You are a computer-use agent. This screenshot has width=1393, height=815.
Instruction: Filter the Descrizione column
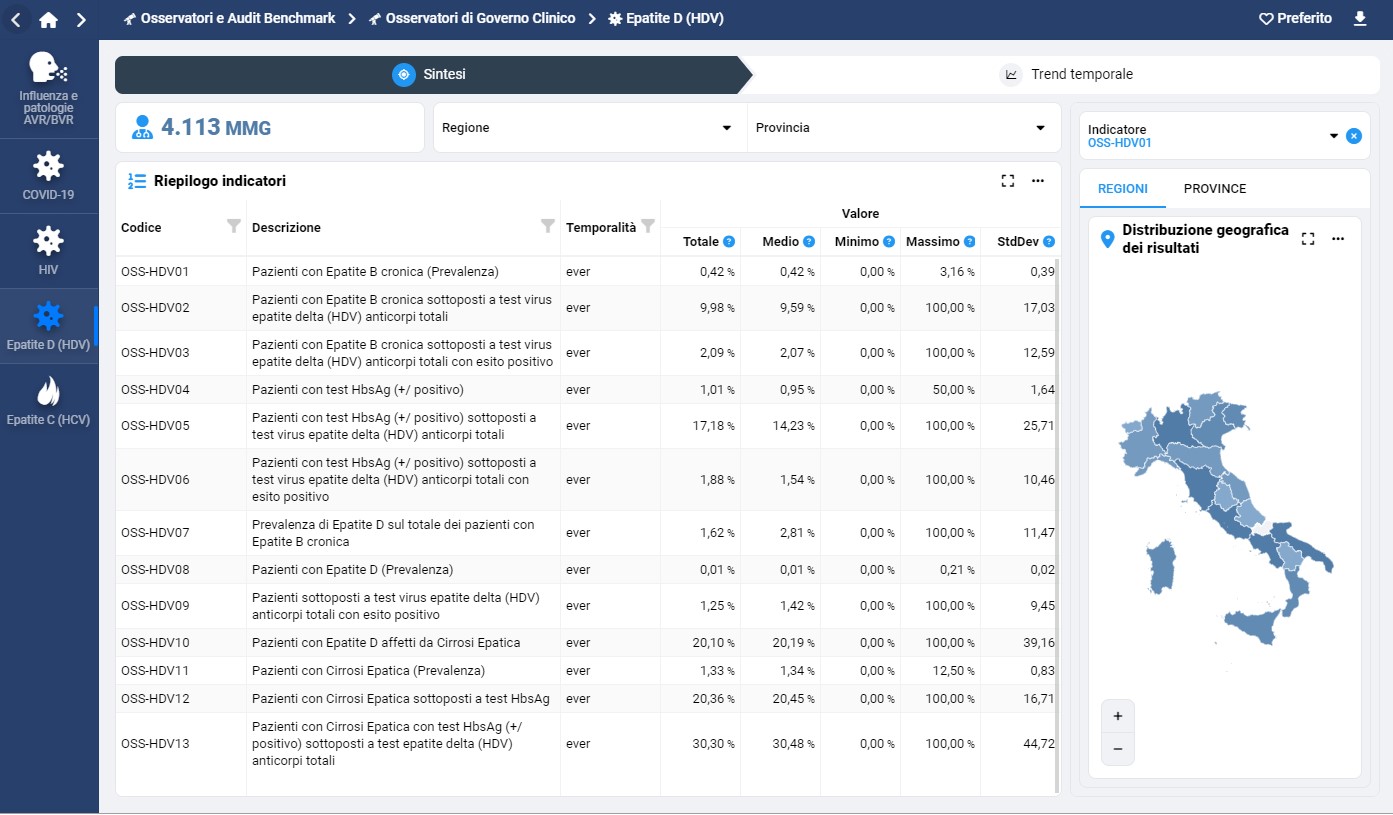click(547, 226)
